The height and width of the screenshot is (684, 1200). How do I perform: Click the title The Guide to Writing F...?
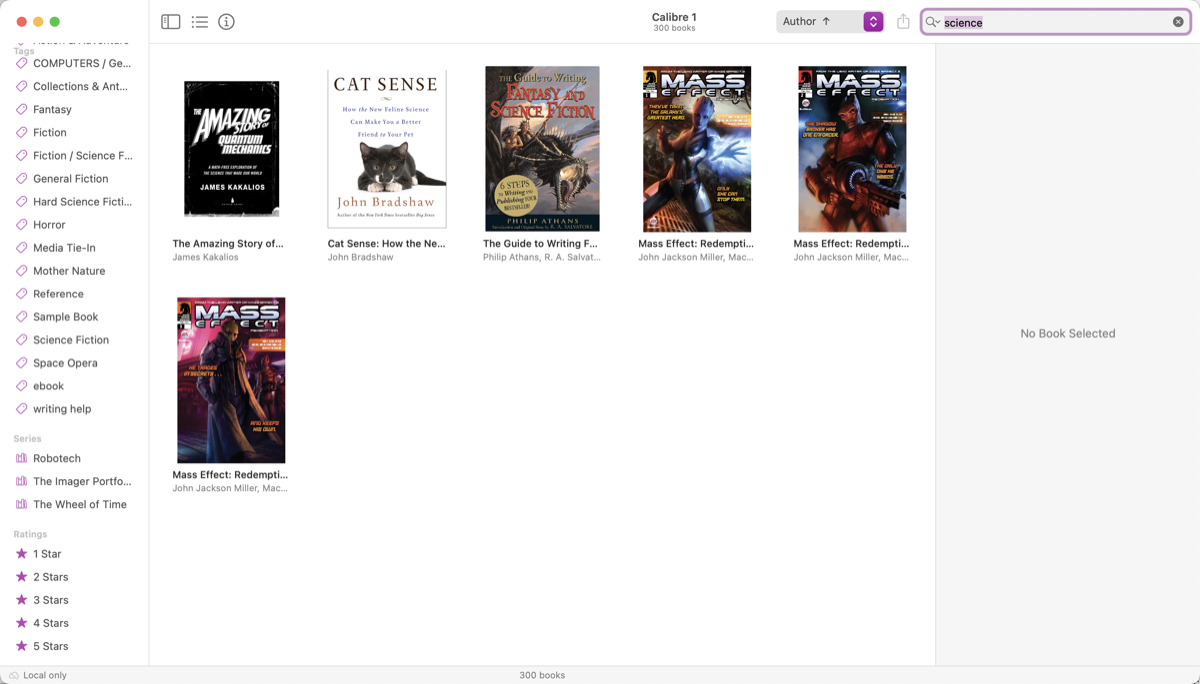pos(540,243)
